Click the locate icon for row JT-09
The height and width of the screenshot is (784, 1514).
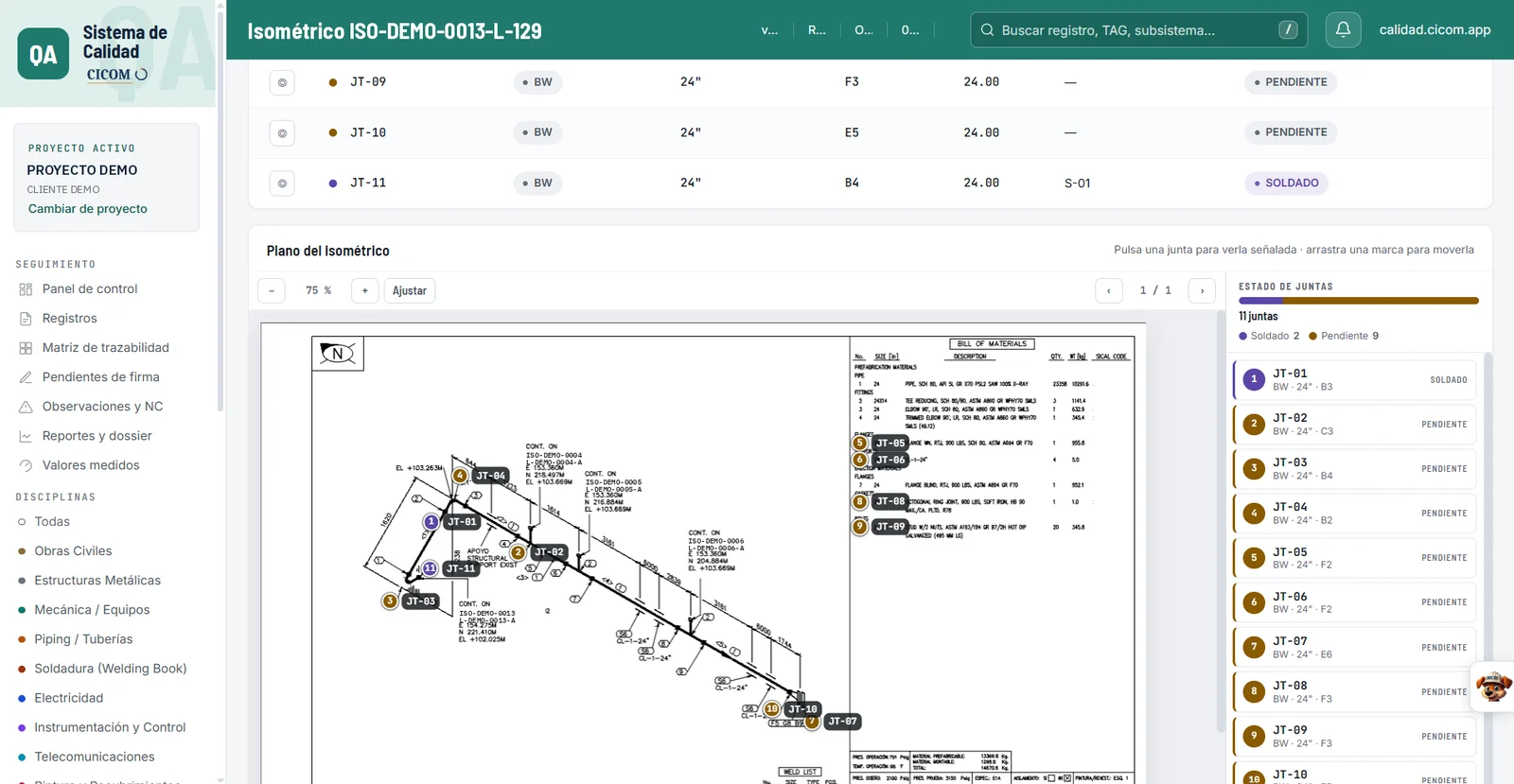282,82
